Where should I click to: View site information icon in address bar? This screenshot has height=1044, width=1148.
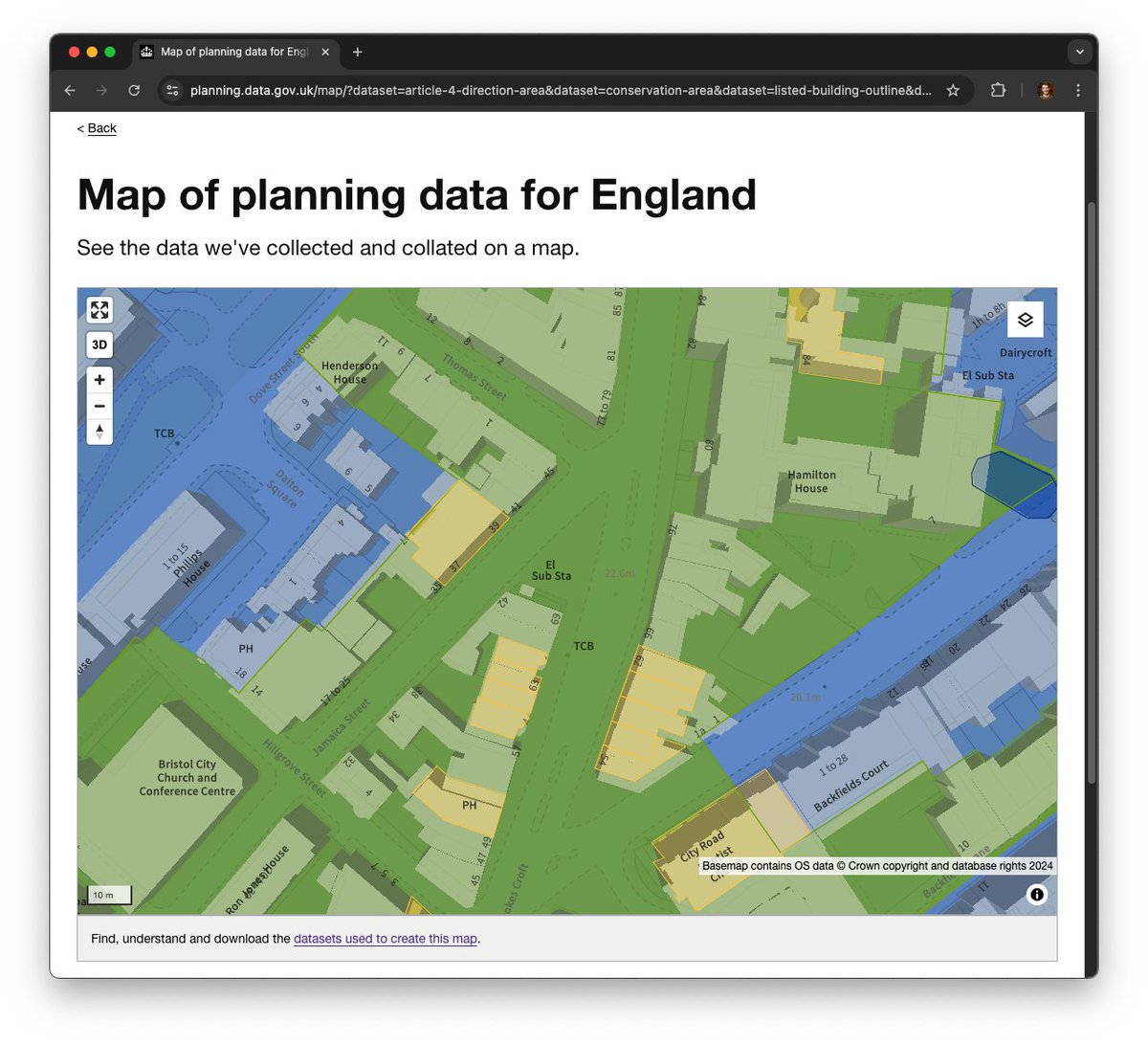point(173,90)
